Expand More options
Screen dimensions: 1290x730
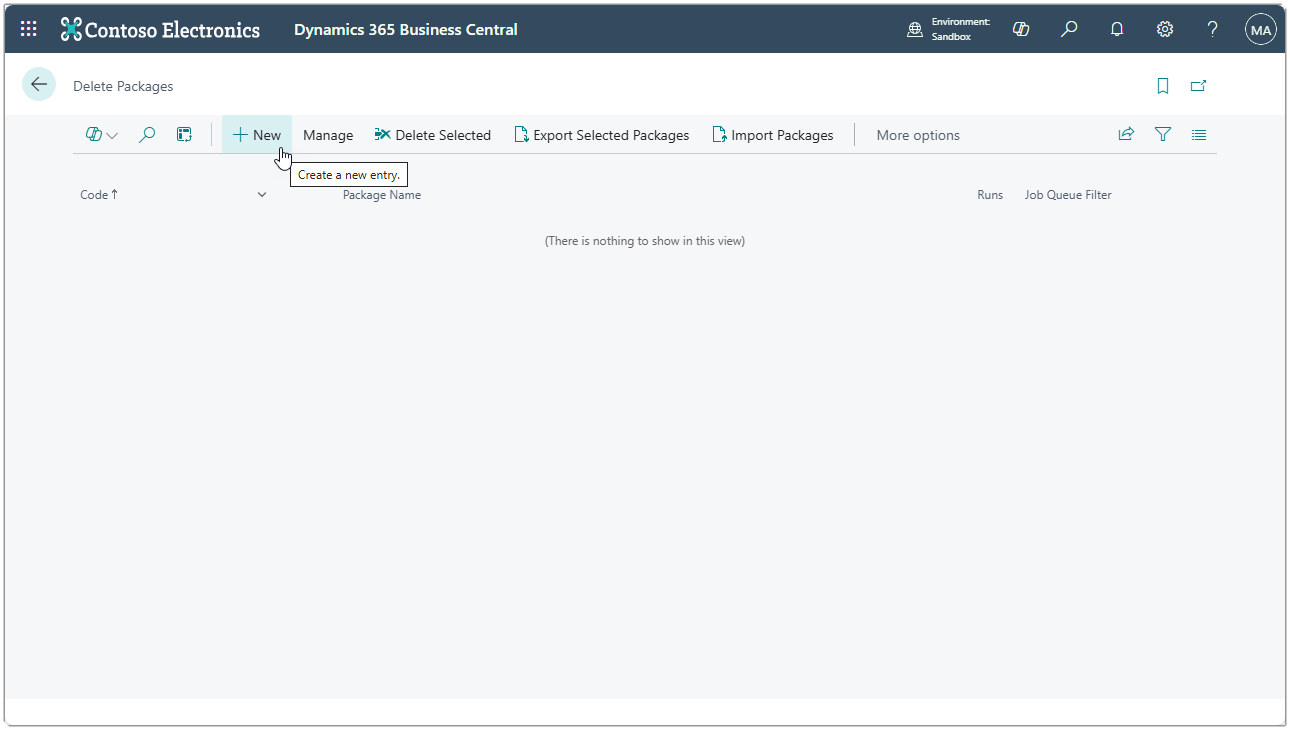point(917,134)
